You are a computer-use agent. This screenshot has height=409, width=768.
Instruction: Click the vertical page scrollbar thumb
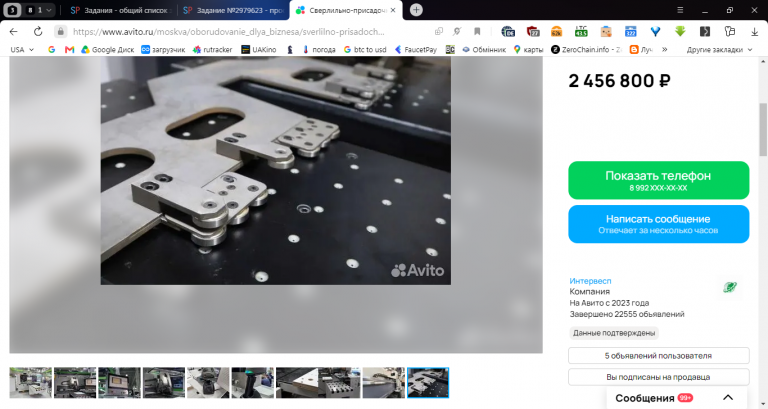pyautogui.click(x=763, y=129)
